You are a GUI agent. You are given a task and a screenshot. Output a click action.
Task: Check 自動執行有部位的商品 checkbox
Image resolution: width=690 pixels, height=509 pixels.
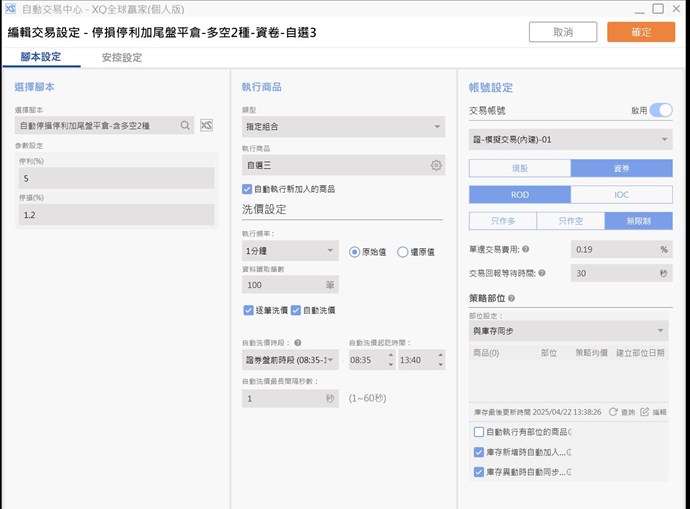point(478,432)
